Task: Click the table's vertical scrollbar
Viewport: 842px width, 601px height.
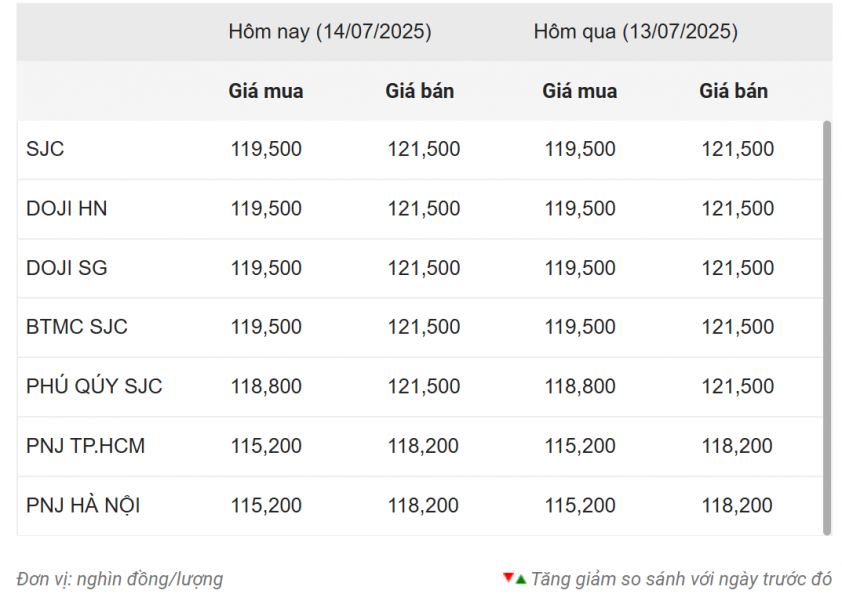Action: [x=827, y=328]
